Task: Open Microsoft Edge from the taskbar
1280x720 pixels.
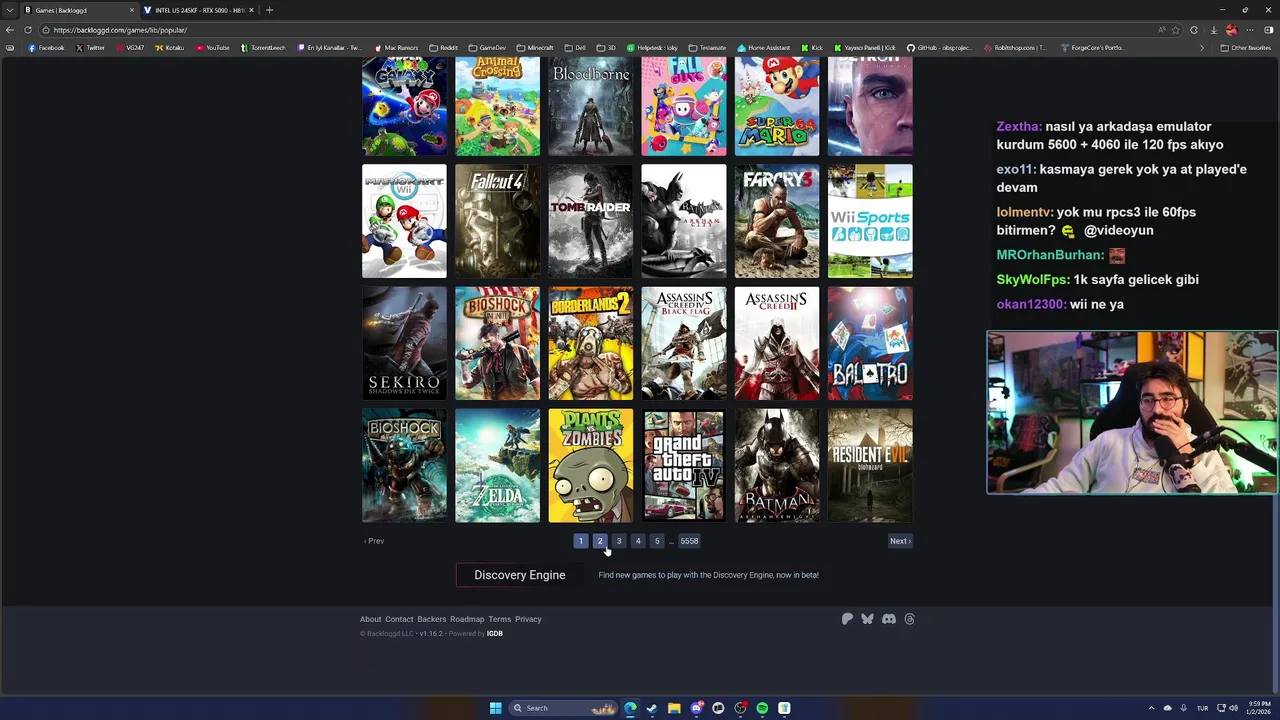Action: pos(630,708)
